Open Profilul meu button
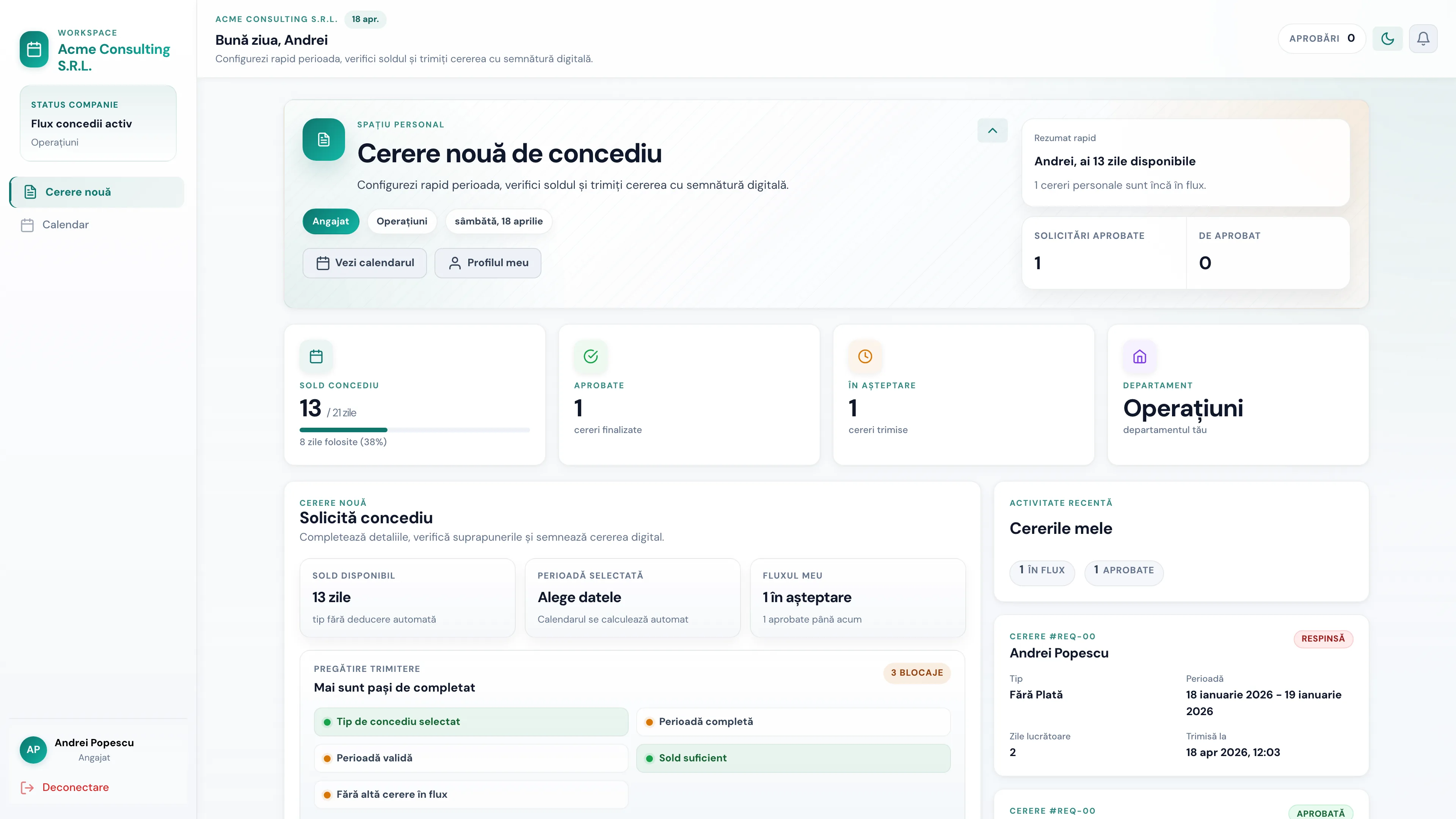The height and width of the screenshot is (819, 1456). click(x=488, y=263)
